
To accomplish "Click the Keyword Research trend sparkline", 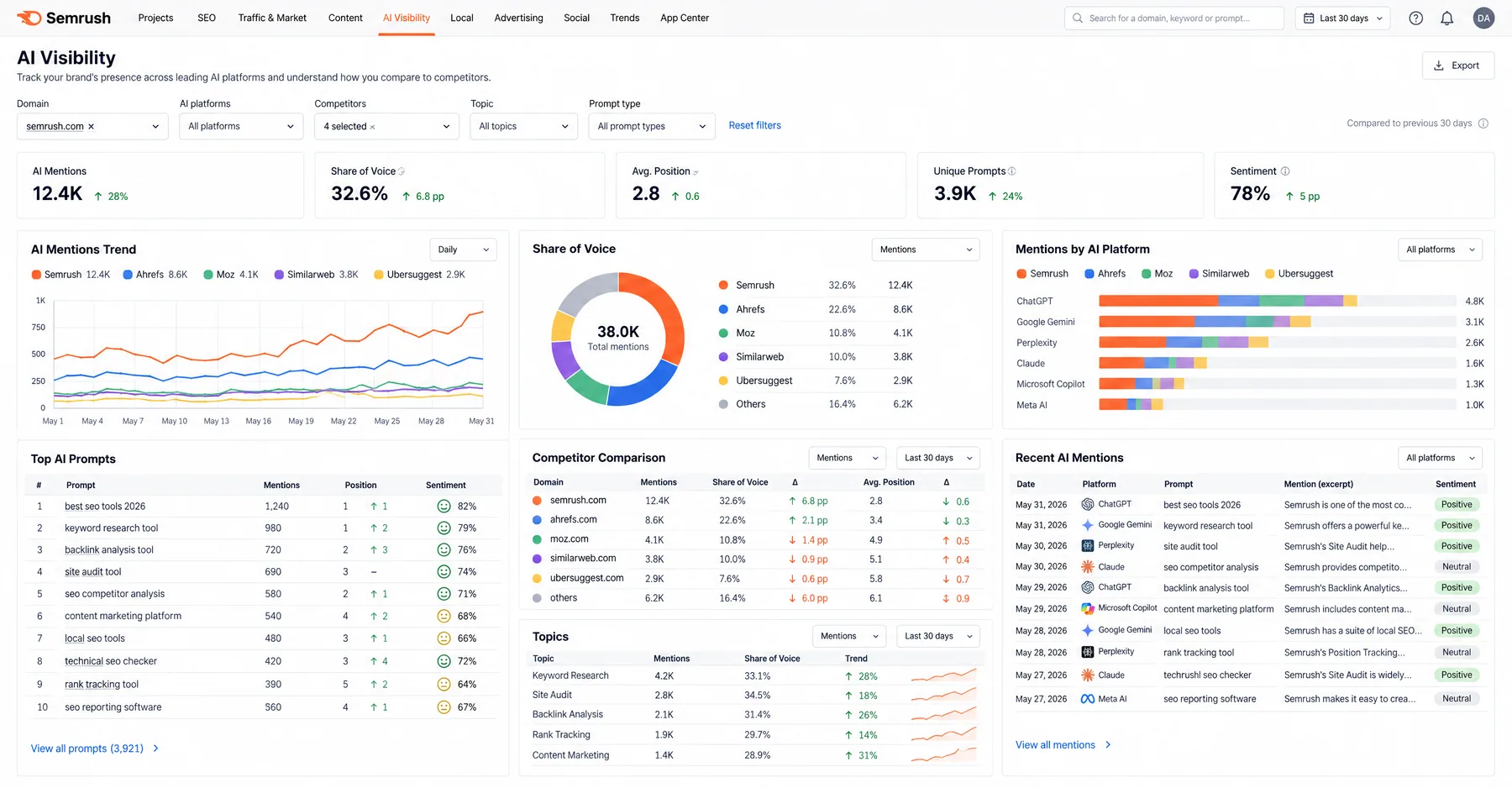I will (x=944, y=675).
